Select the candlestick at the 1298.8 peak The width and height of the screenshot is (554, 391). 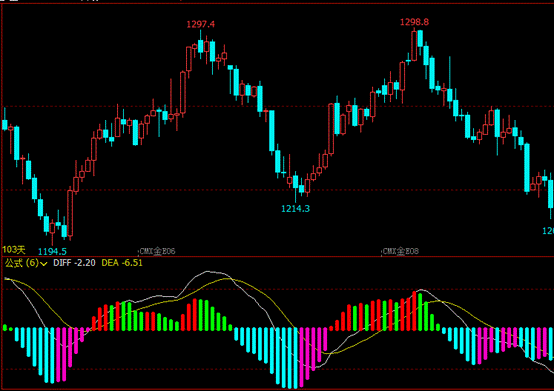pyautogui.click(x=414, y=46)
